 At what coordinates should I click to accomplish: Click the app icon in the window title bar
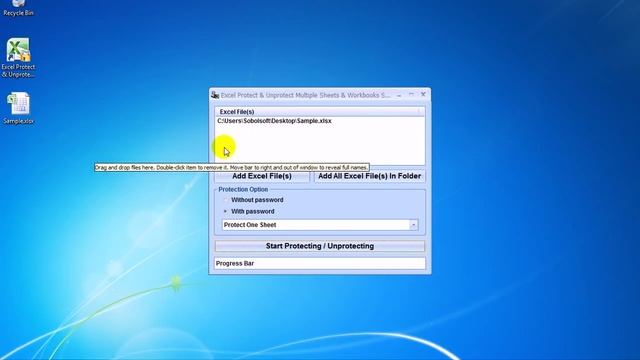coord(215,95)
